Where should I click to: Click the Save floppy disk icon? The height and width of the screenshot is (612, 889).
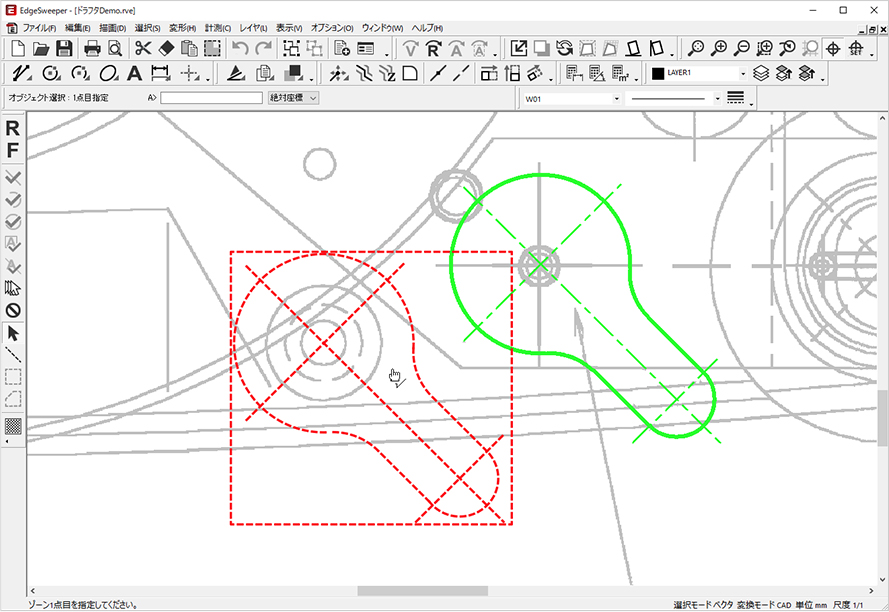tap(64, 48)
